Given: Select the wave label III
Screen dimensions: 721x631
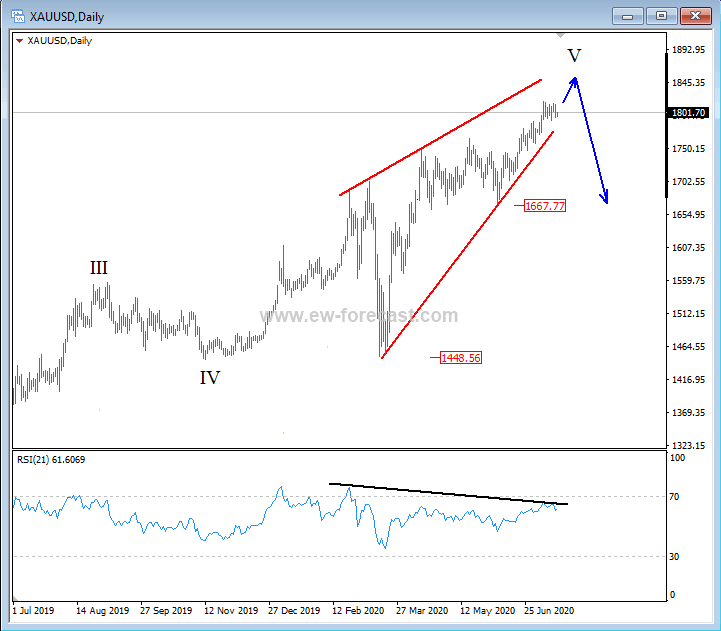Looking at the screenshot, I should (99, 268).
